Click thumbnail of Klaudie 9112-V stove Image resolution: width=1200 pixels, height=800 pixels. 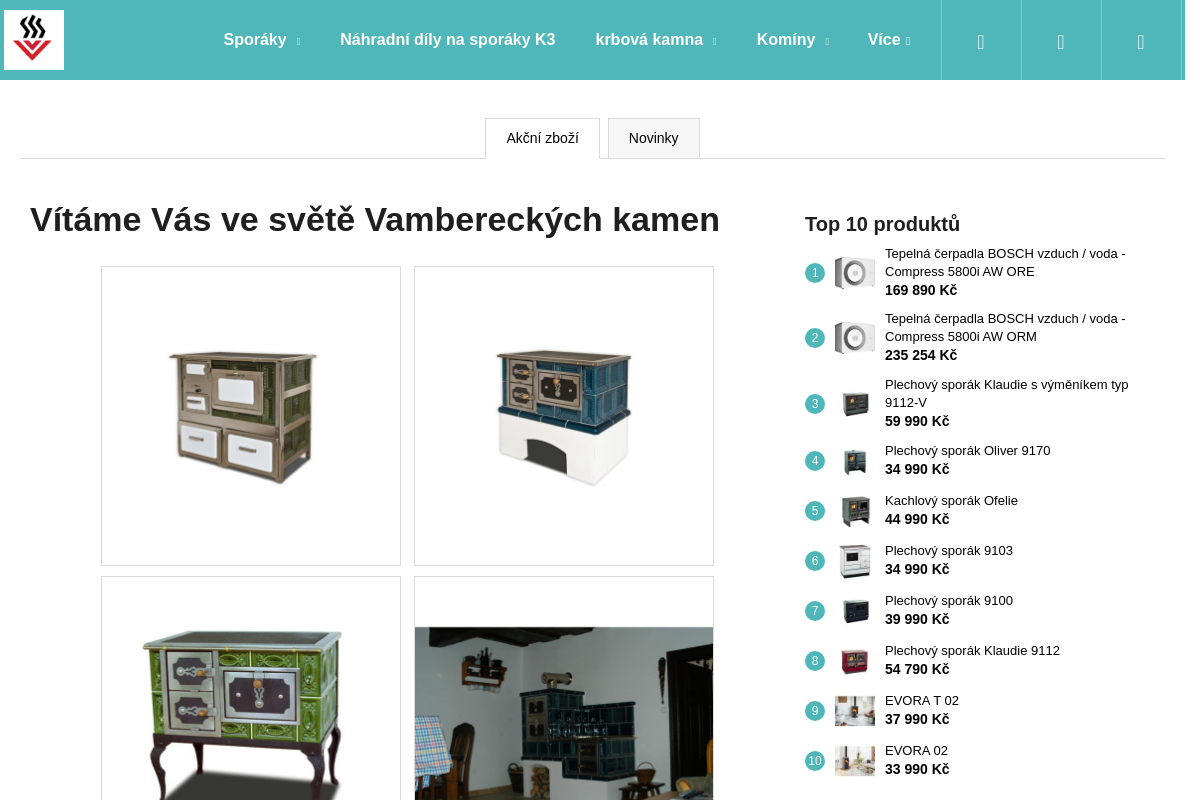(855, 404)
